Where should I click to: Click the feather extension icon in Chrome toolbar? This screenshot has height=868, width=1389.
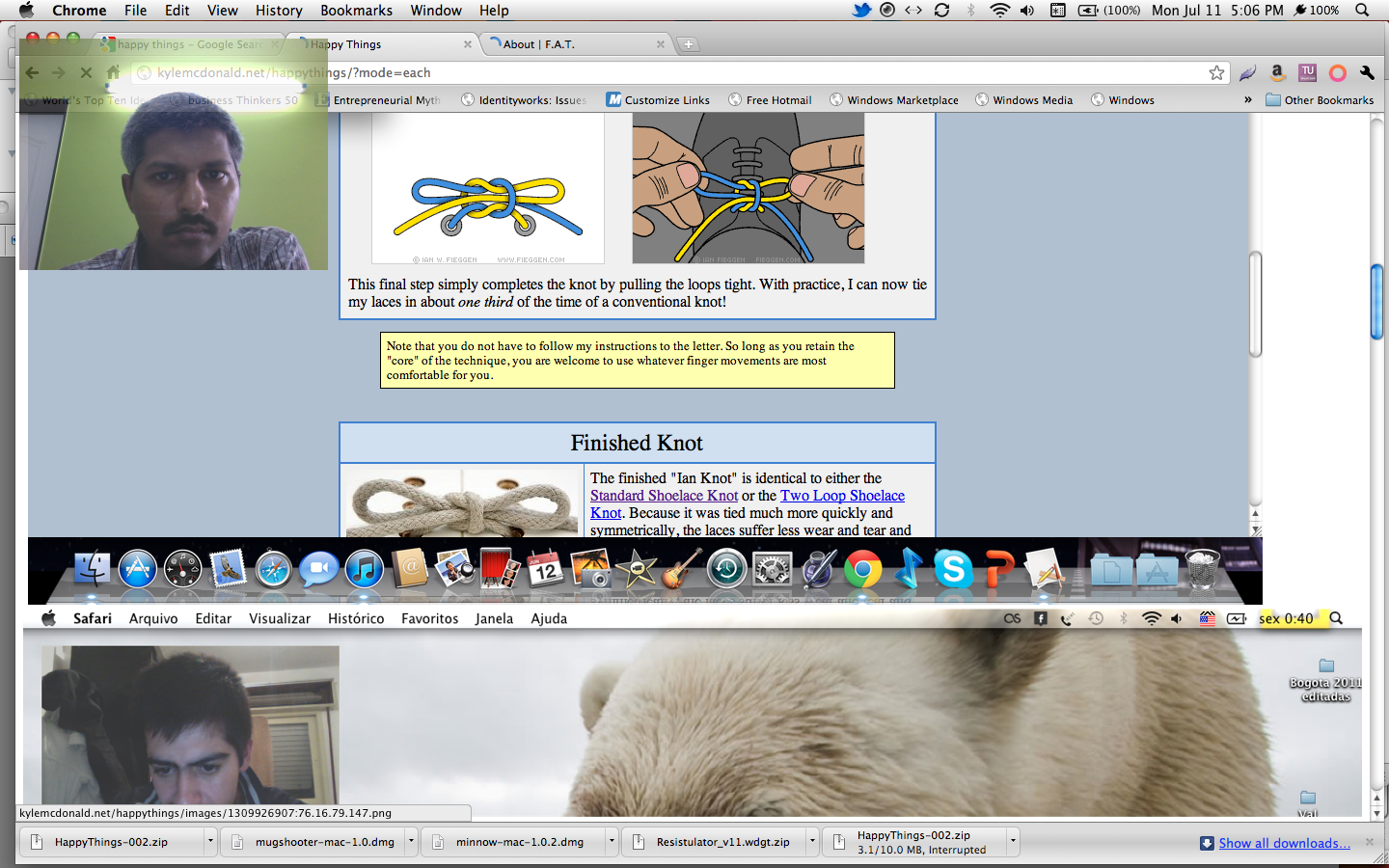pos(1248,72)
